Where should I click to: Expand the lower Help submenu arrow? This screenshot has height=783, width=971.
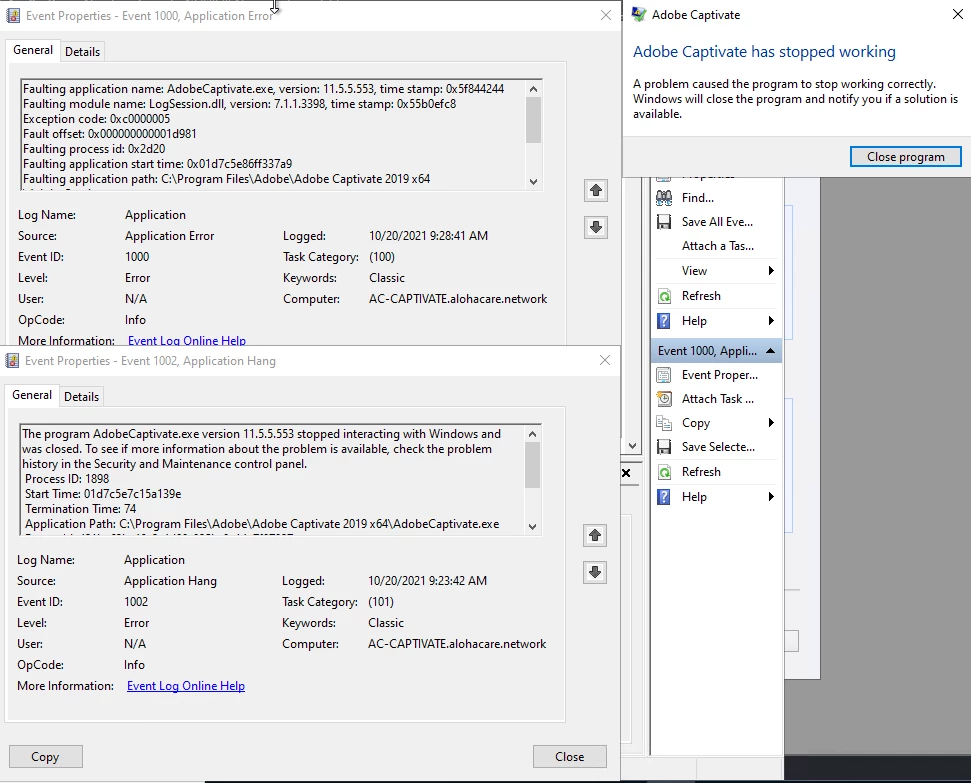(771, 496)
